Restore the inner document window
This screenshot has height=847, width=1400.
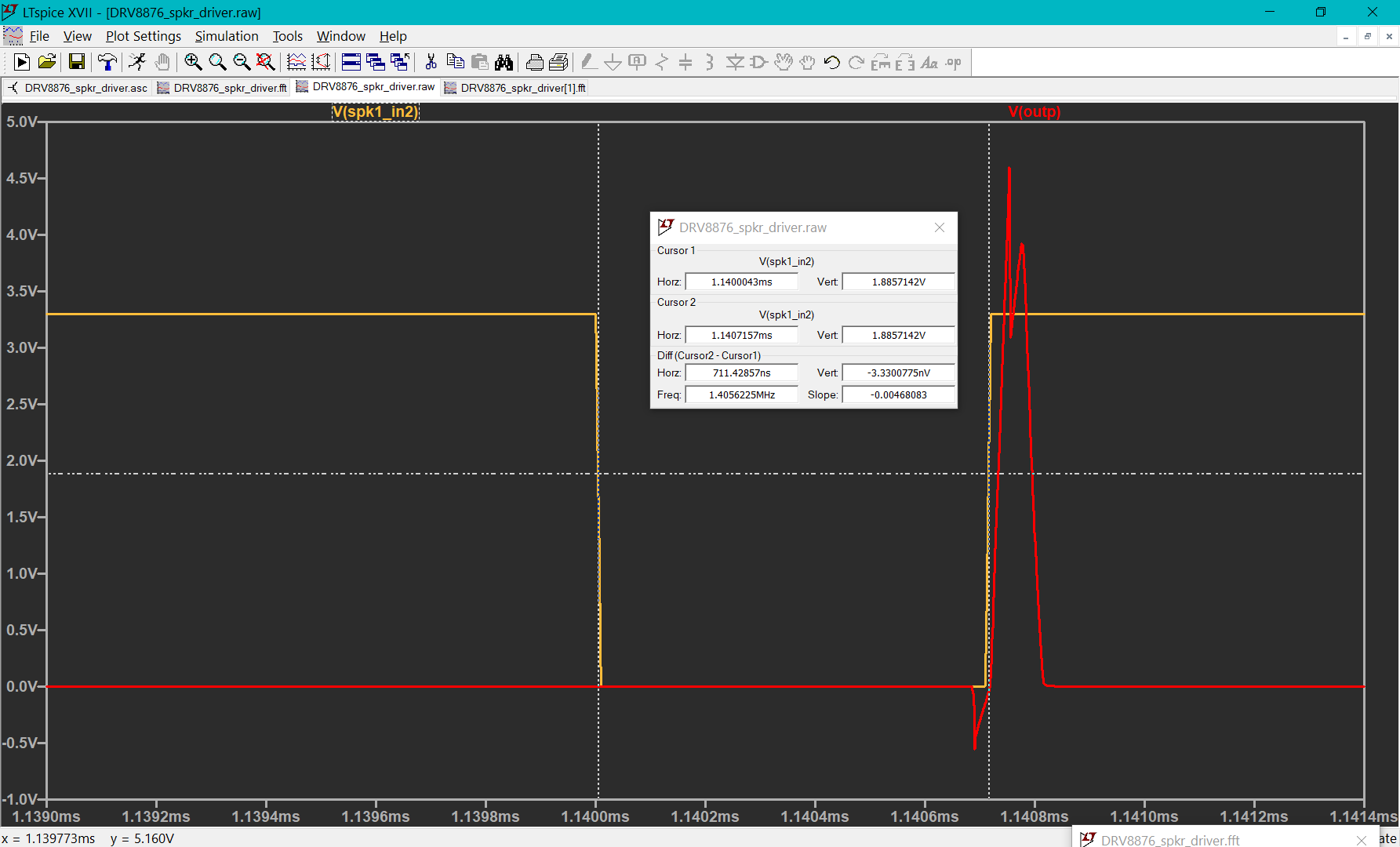(x=1368, y=36)
